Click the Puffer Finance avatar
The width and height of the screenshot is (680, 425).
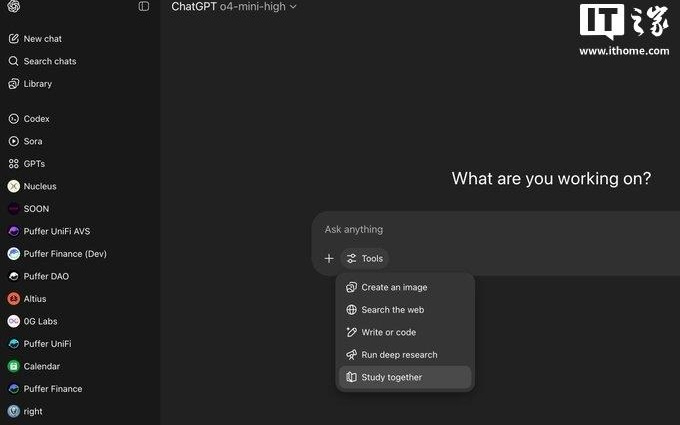[13, 389]
